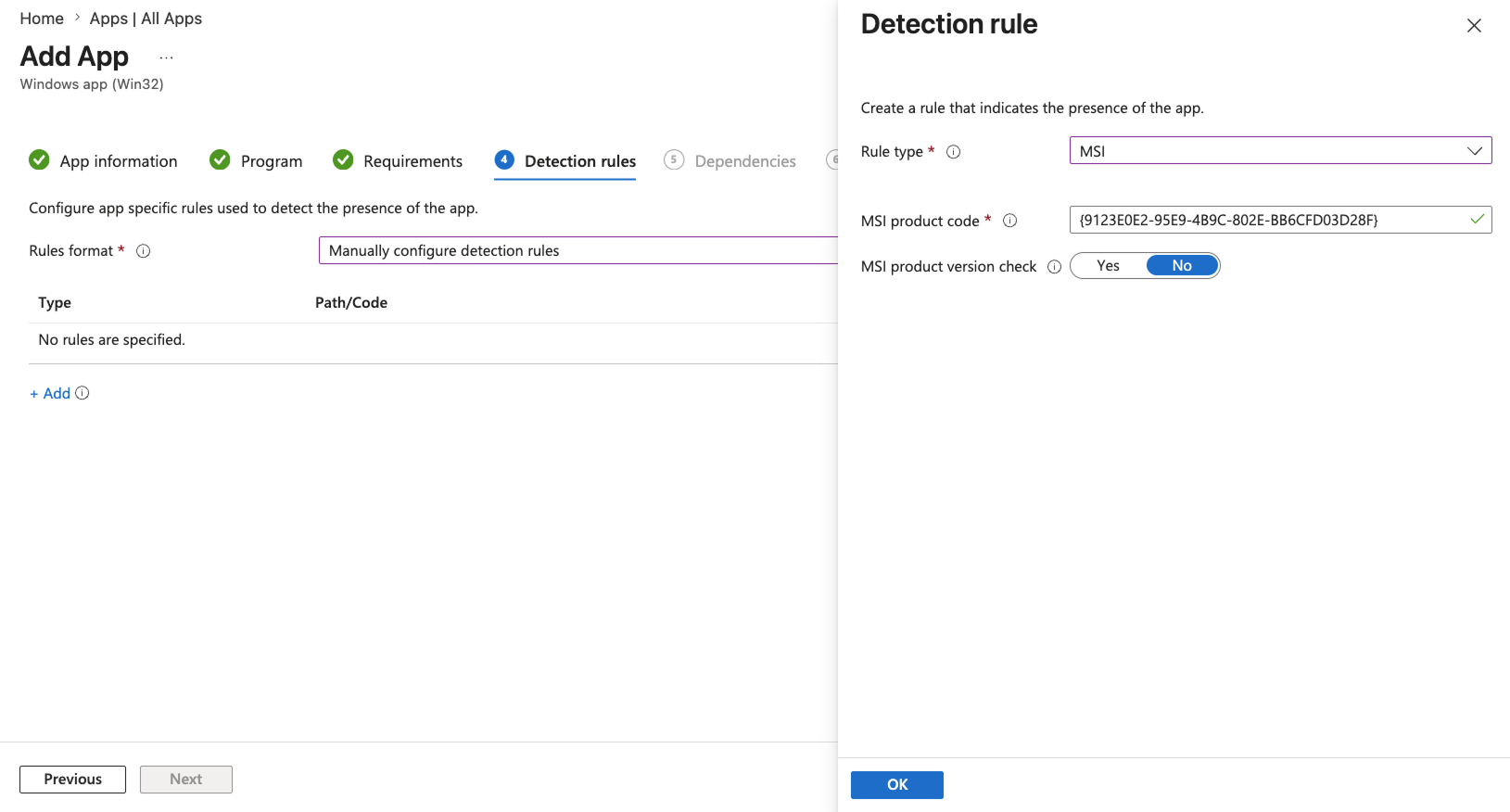The width and height of the screenshot is (1510, 812).
Task: Click the Detection rule heading
Action: pos(949,24)
